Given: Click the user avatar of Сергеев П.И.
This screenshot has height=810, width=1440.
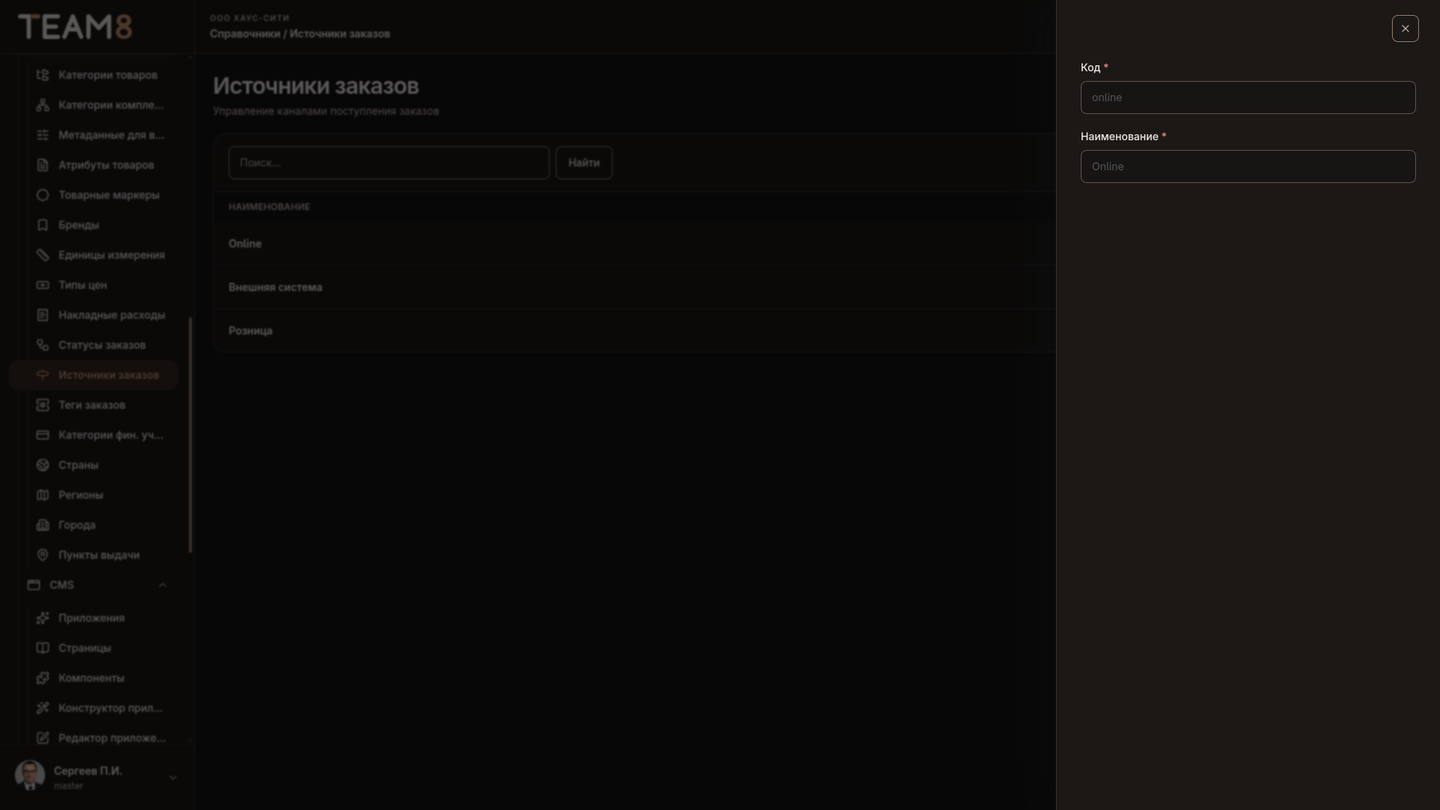Looking at the screenshot, I should pyautogui.click(x=30, y=775).
